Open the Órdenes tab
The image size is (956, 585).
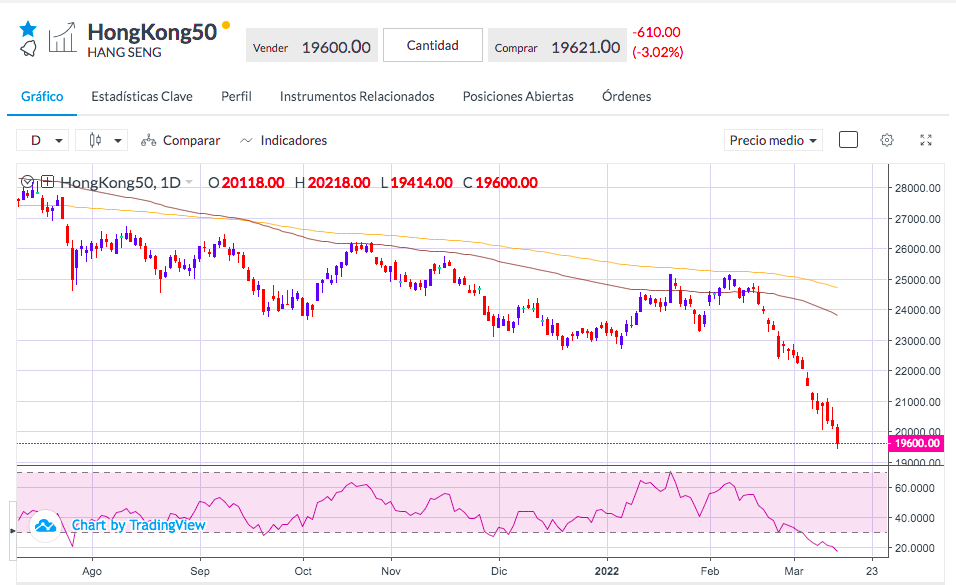[627, 96]
